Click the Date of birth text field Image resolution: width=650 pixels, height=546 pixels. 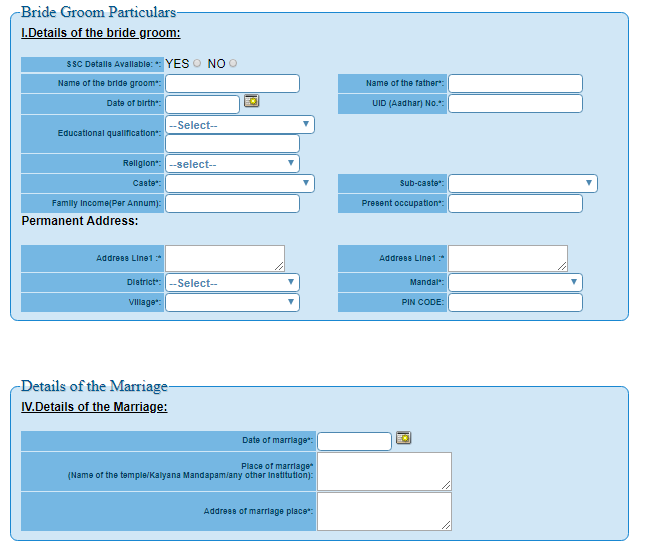202,104
